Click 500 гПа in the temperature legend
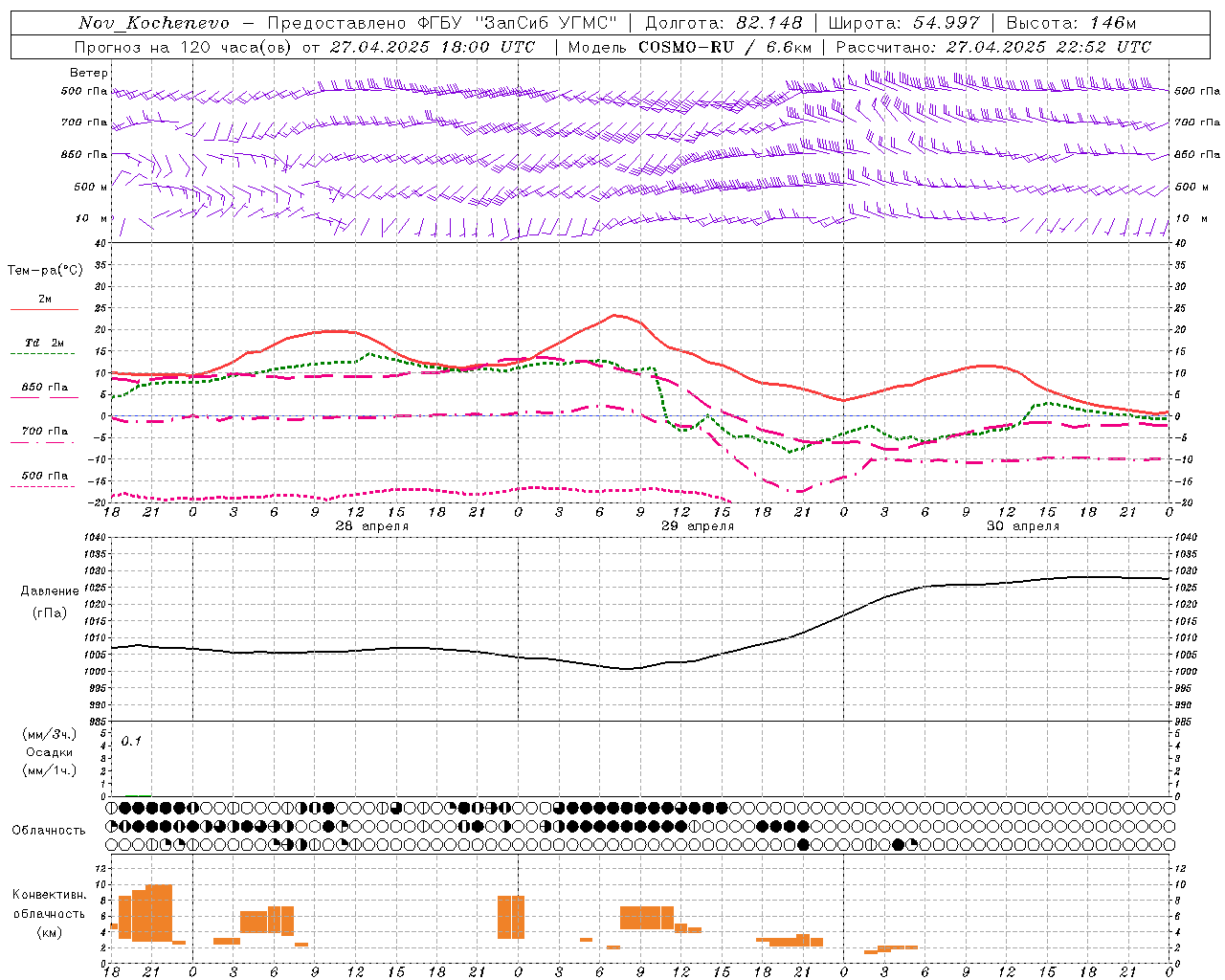1225x980 pixels. pos(45,479)
